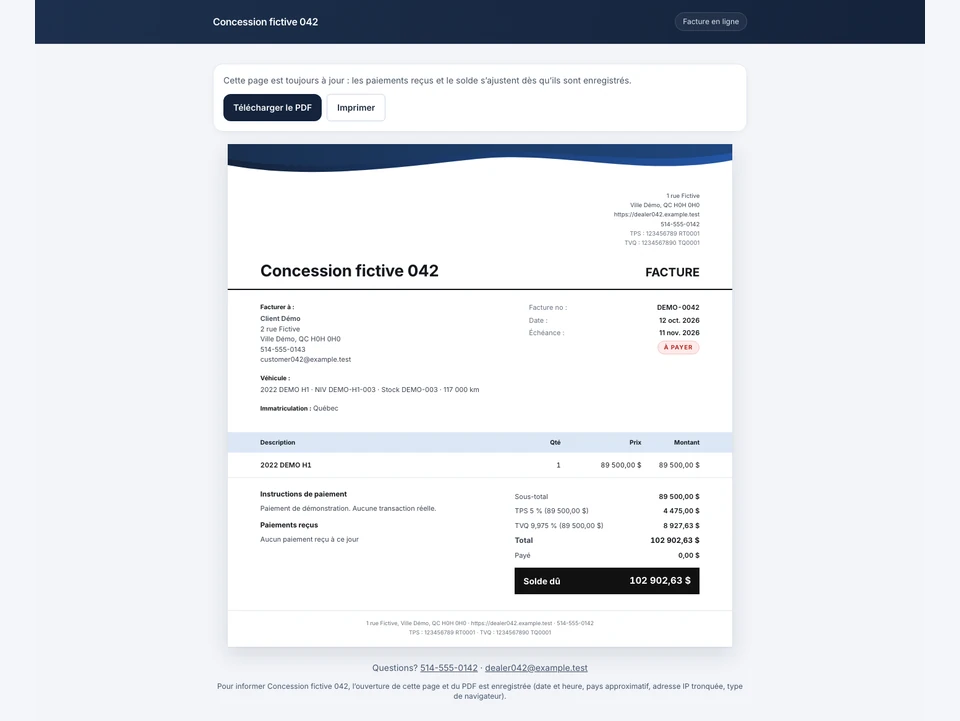Click the Solde dû black box
This screenshot has width=960, height=721.
pyautogui.click(x=607, y=581)
